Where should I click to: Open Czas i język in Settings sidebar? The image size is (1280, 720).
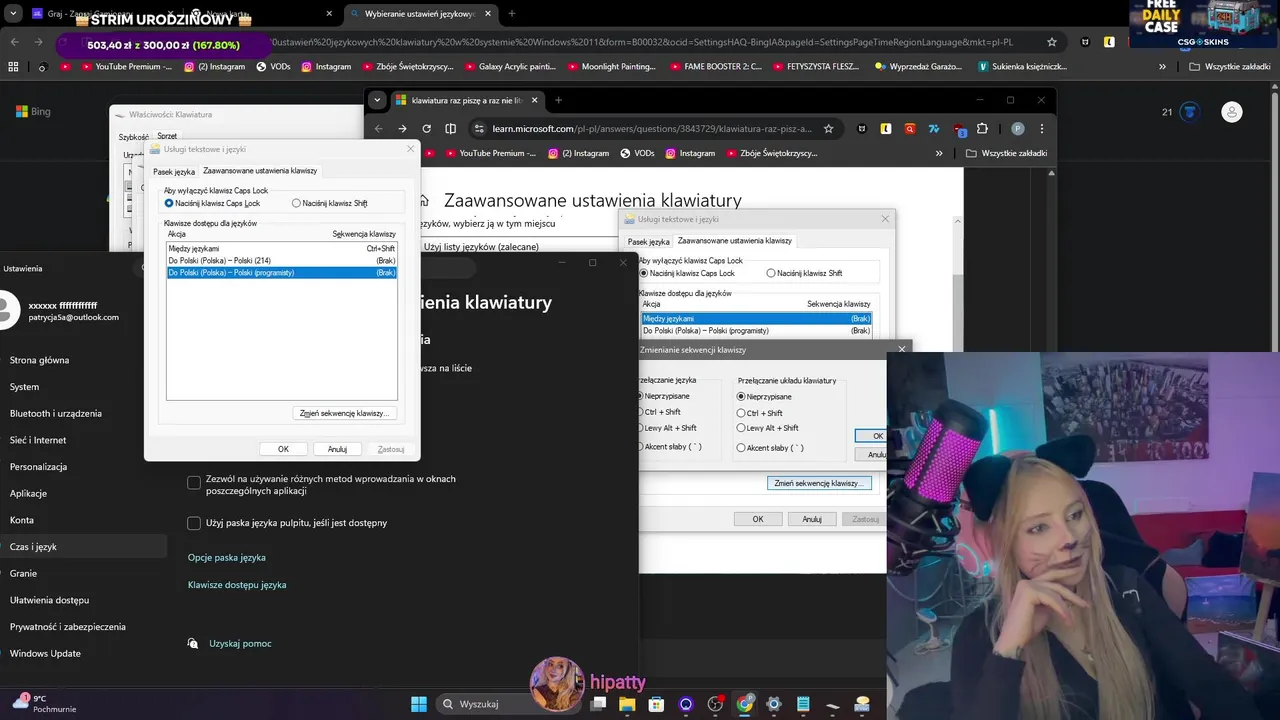(x=84, y=547)
